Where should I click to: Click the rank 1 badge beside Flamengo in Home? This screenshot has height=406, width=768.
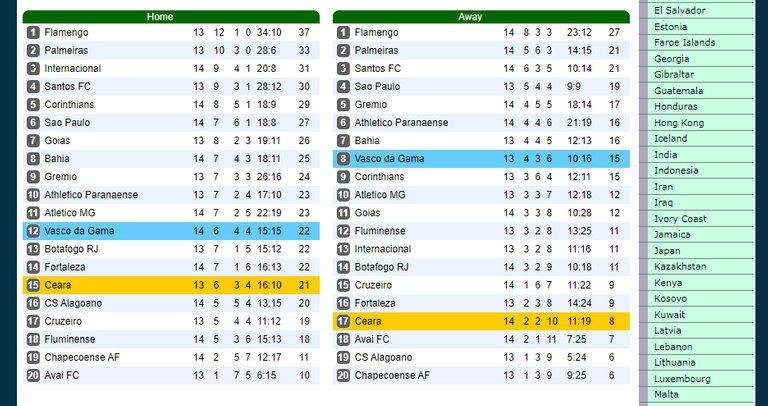pos(33,33)
